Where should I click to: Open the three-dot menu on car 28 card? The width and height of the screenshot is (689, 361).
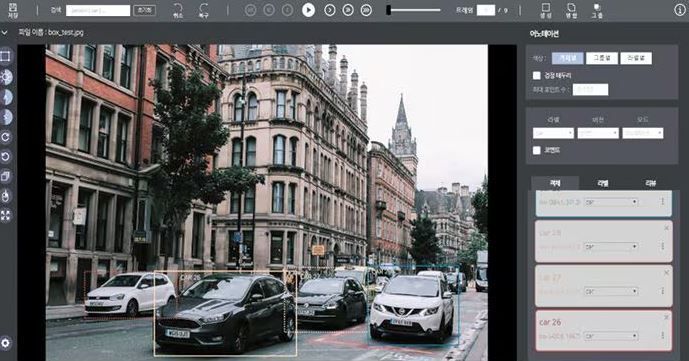pyautogui.click(x=663, y=246)
